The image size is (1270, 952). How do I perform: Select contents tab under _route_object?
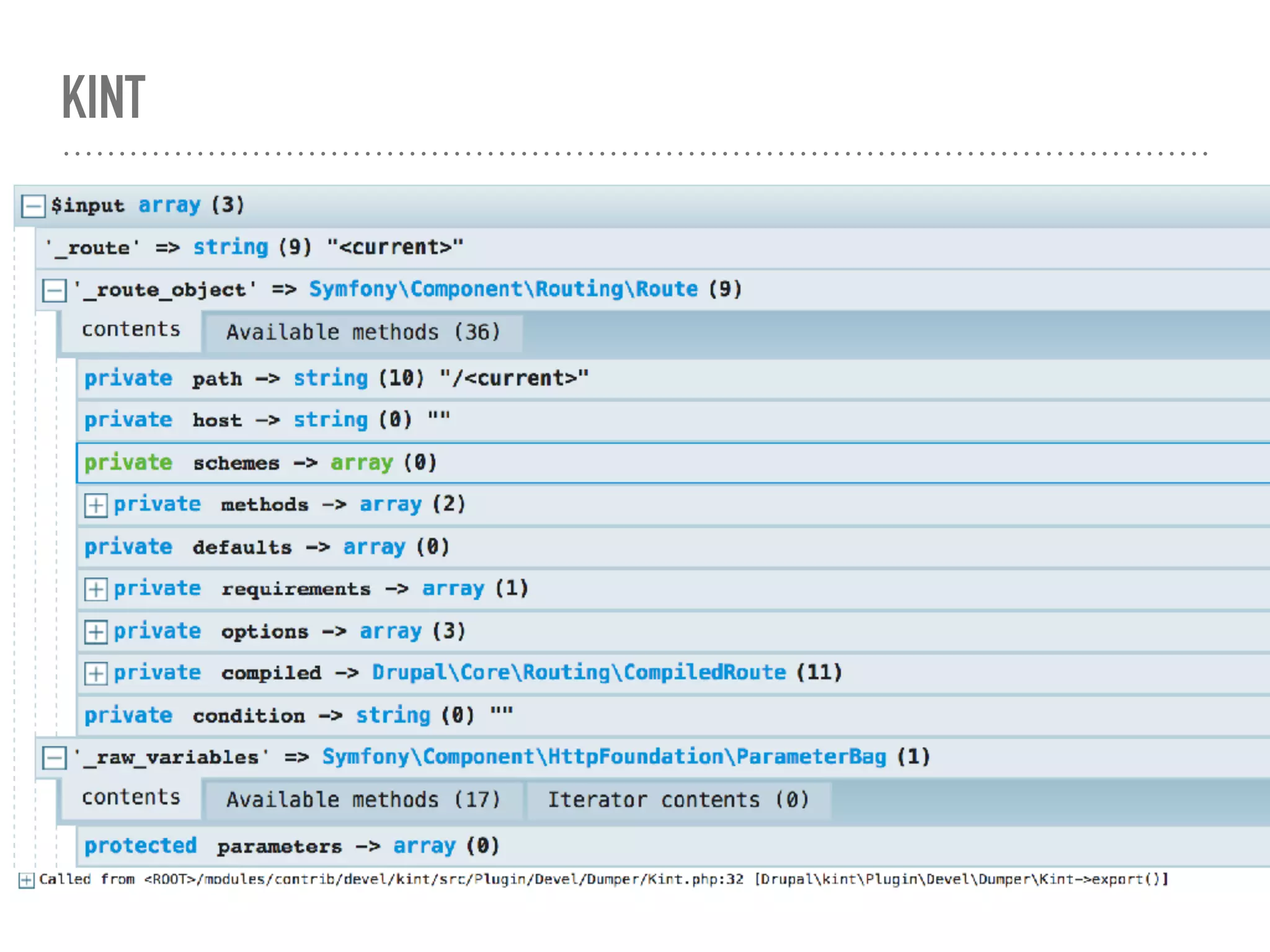pyautogui.click(x=131, y=330)
